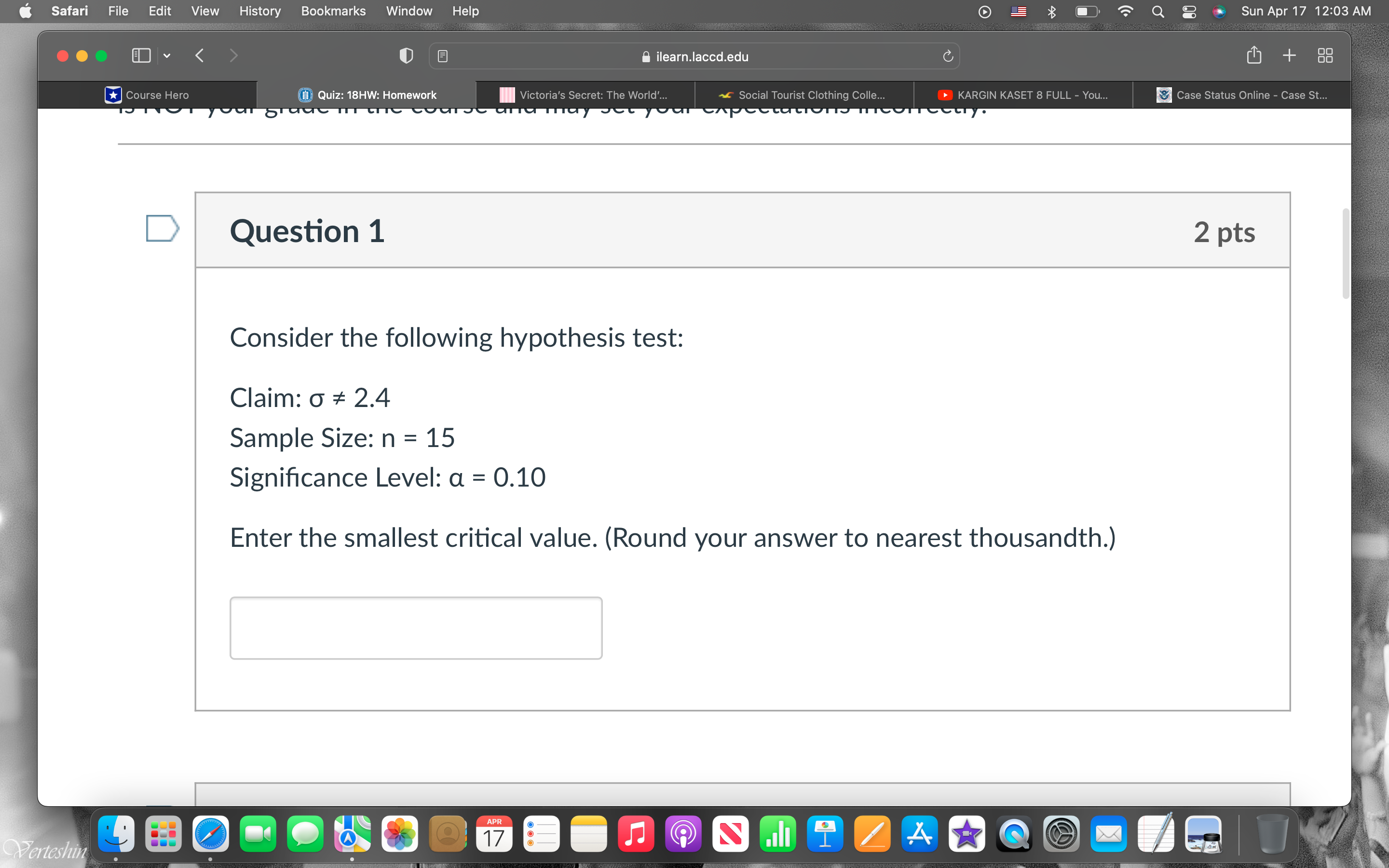Open the Bookmarks menu
The width and height of the screenshot is (1389, 868).
coord(333,11)
